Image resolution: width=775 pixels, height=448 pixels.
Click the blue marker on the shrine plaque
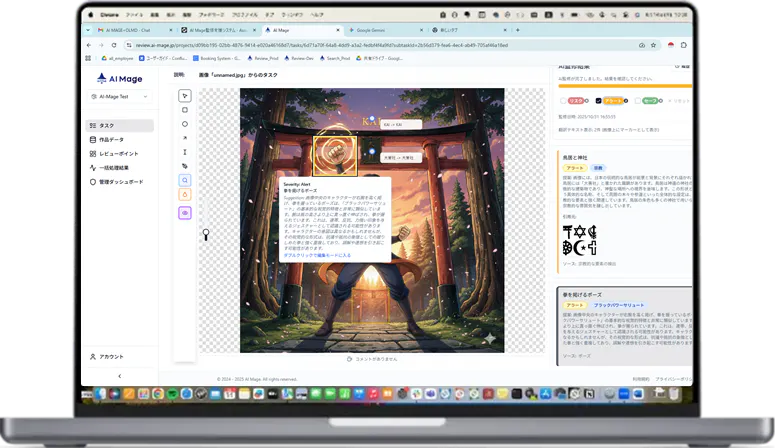pyautogui.click(x=372, y=152)
